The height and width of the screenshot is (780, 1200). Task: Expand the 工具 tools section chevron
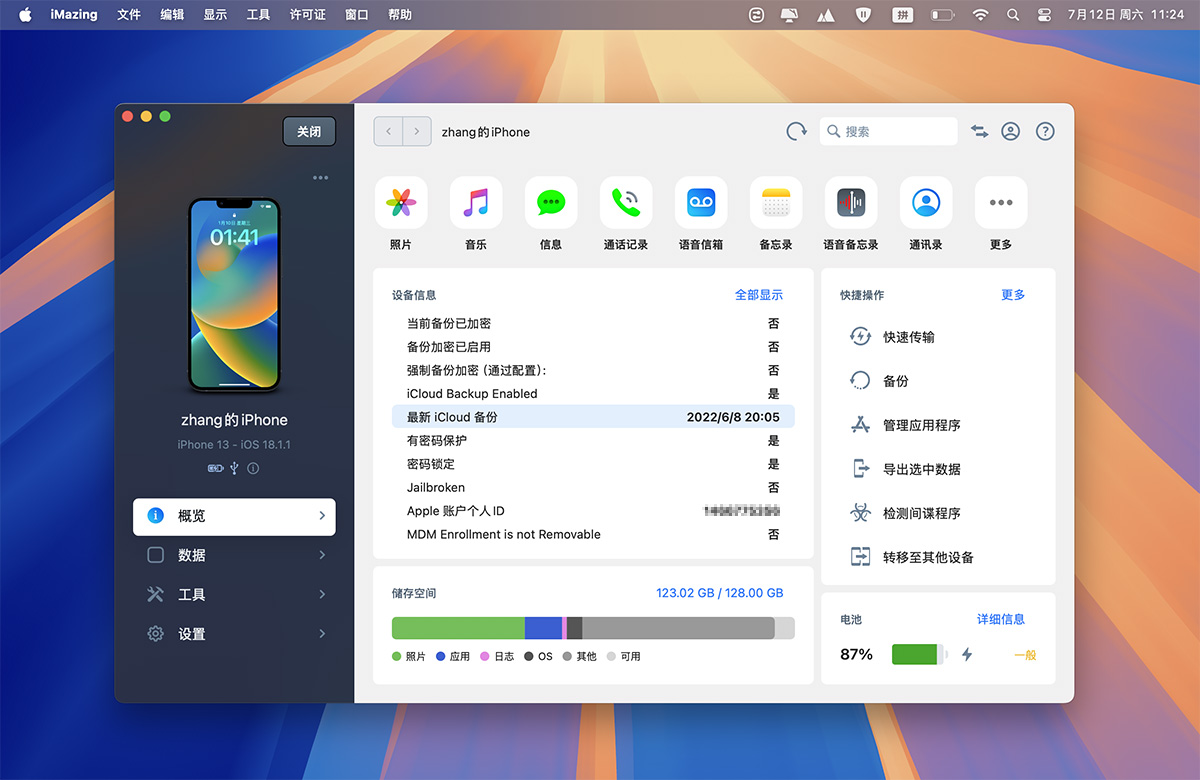pyautogui.click(x=322, y=594)
